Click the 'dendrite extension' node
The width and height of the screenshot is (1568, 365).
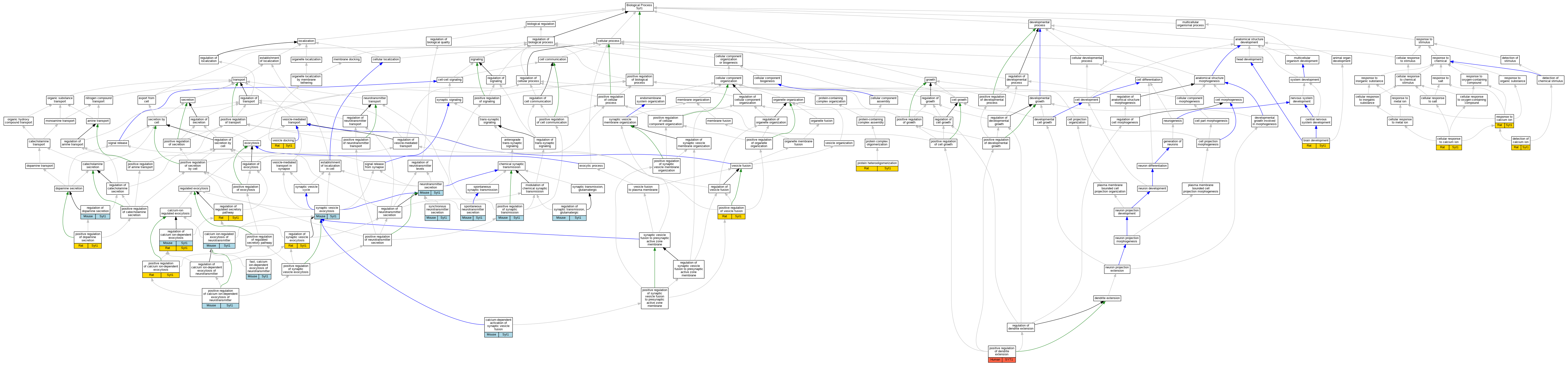point(1107,298)
